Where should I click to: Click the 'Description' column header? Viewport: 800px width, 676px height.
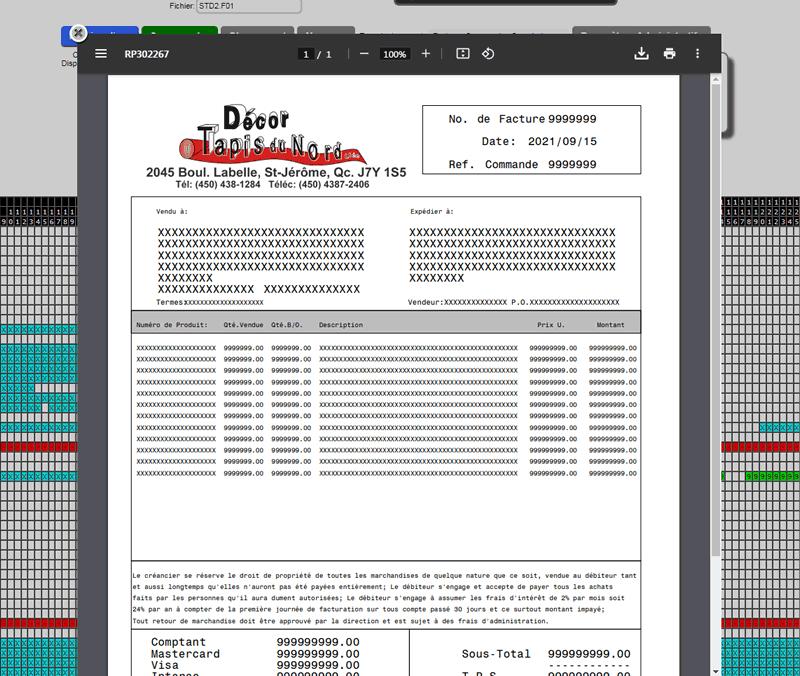click(x=341, y=324)
